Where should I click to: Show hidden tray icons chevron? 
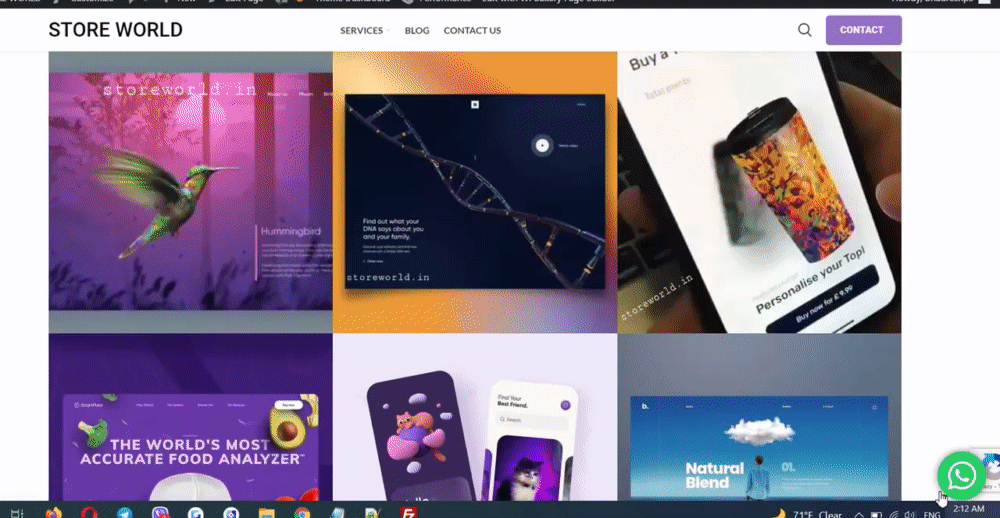(x=858, y=514)
